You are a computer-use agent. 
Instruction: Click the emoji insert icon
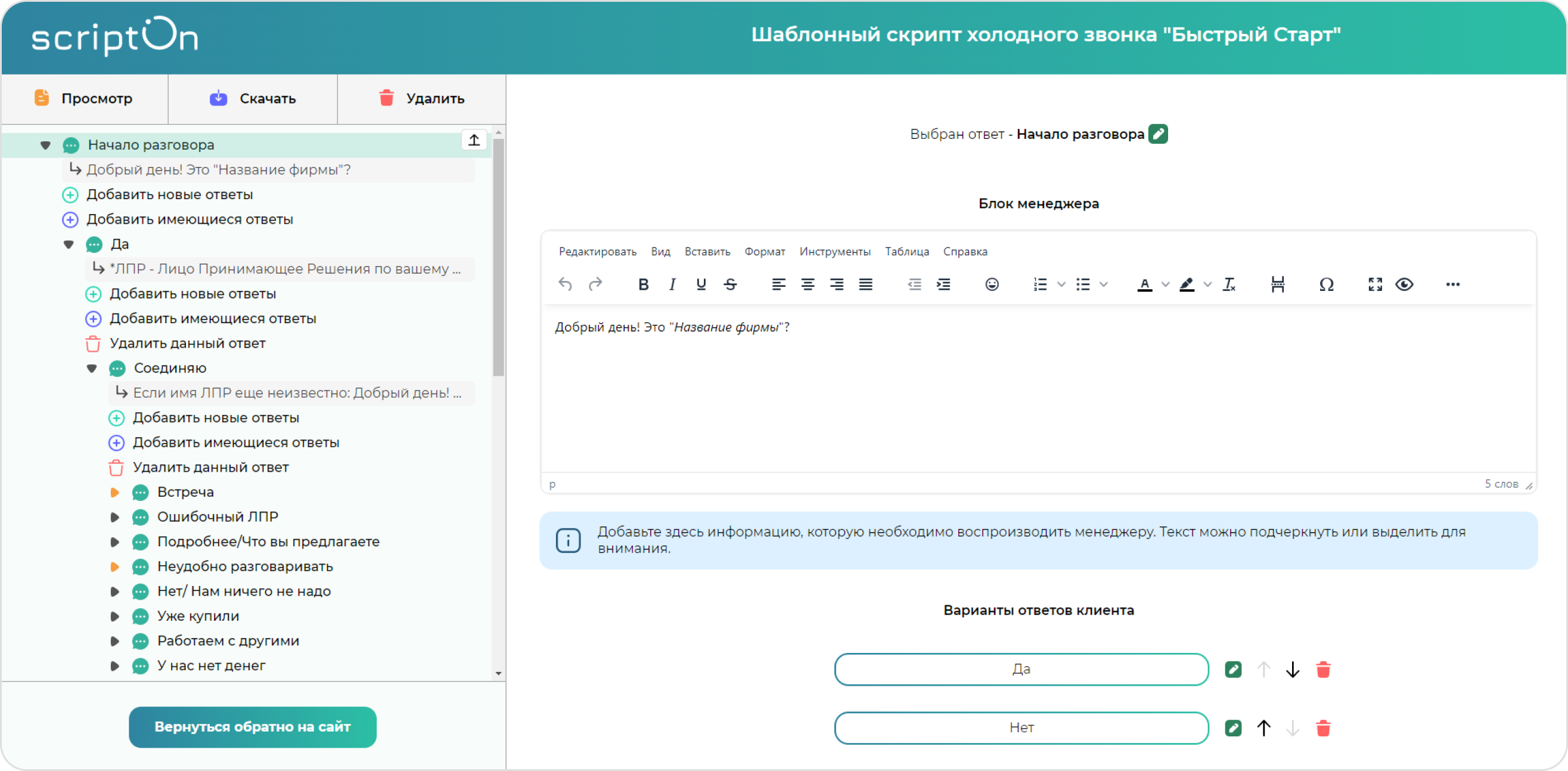(x=992, y=284)
